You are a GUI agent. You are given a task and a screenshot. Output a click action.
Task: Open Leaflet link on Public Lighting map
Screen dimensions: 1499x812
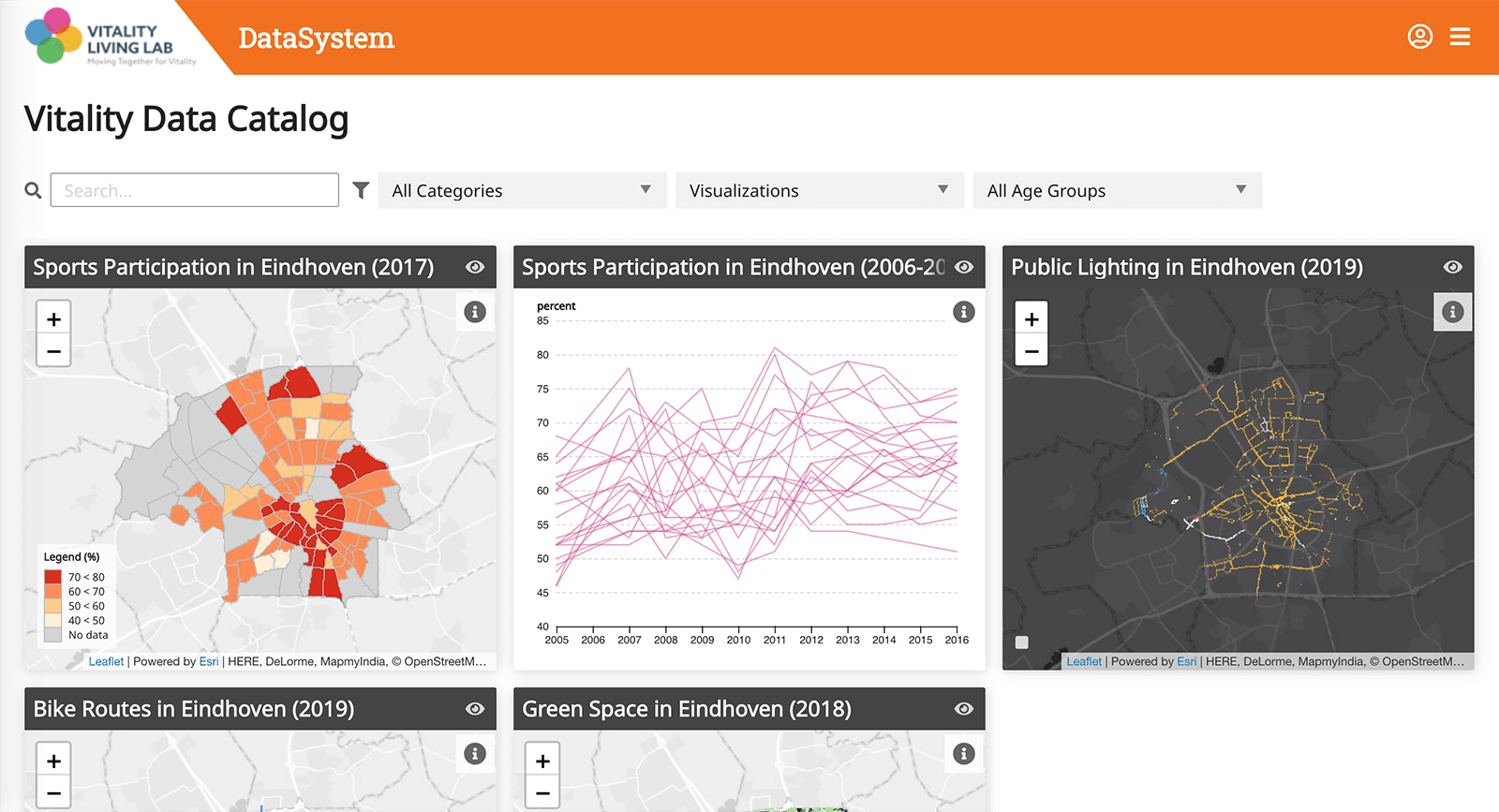(x=1084, y=661)
